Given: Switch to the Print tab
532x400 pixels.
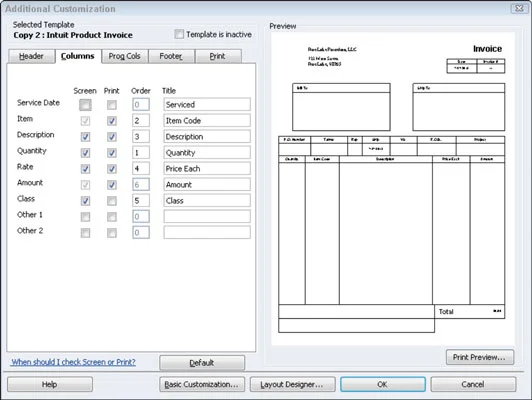Looking at the screenshot, I should (217, 56).
